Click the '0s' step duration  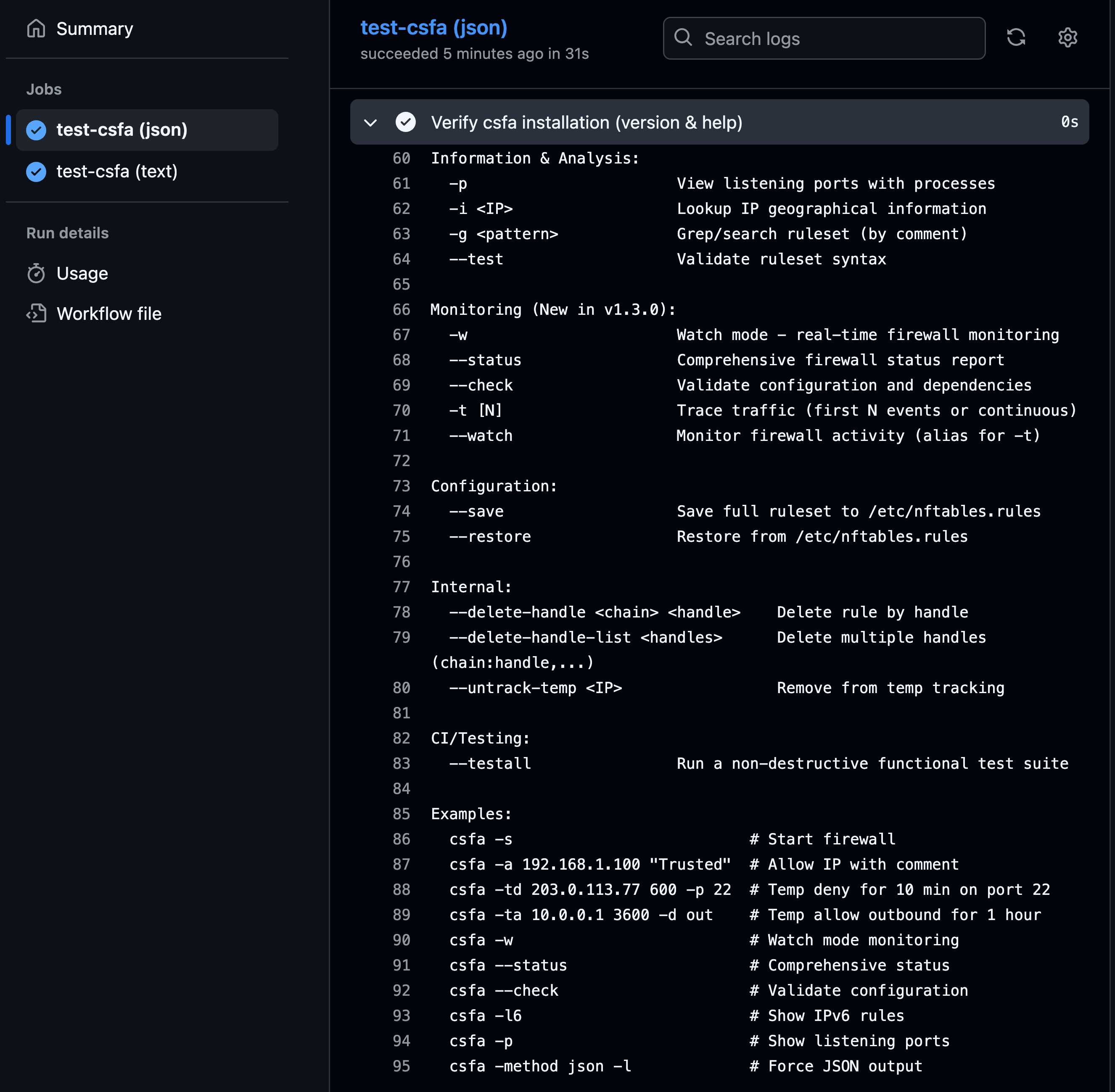click(1069, 122)
